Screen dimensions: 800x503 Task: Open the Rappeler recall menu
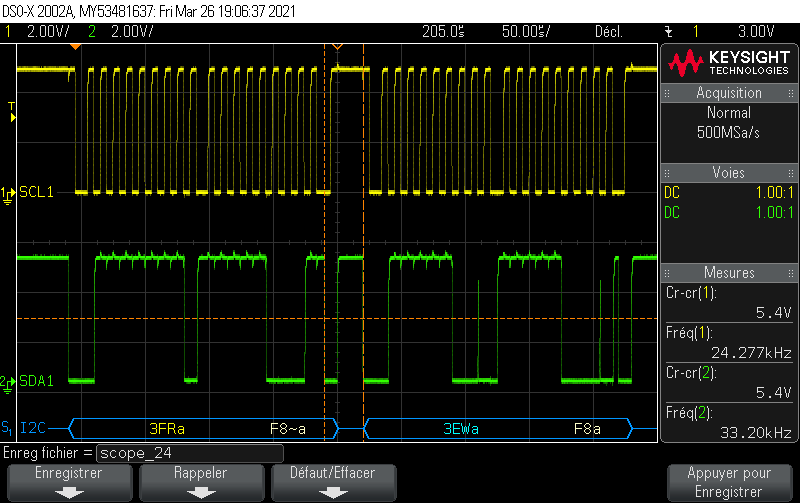coord(201,473)
